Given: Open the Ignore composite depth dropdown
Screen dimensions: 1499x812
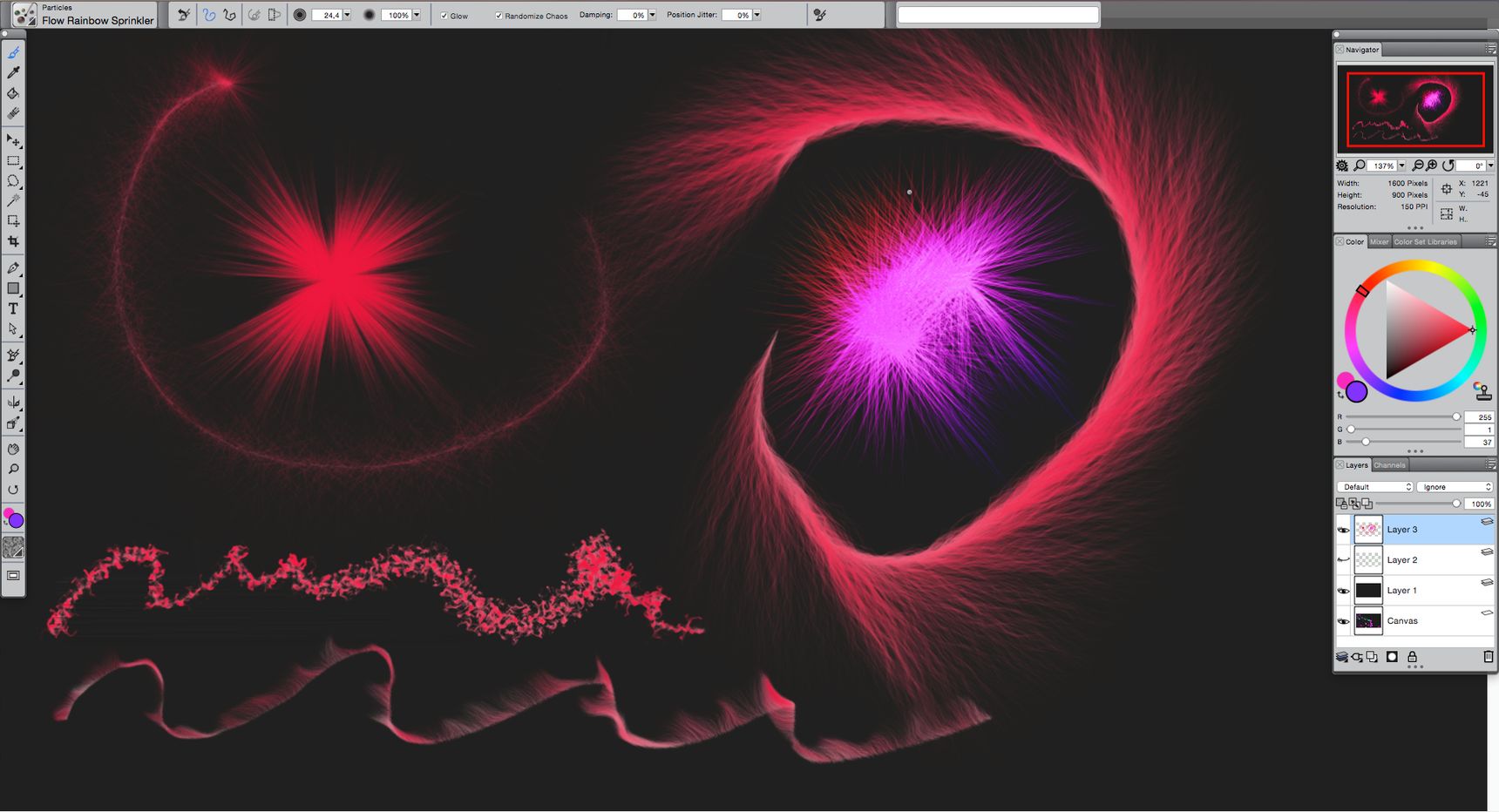Looking at the screenshot, I should 1455,487.
